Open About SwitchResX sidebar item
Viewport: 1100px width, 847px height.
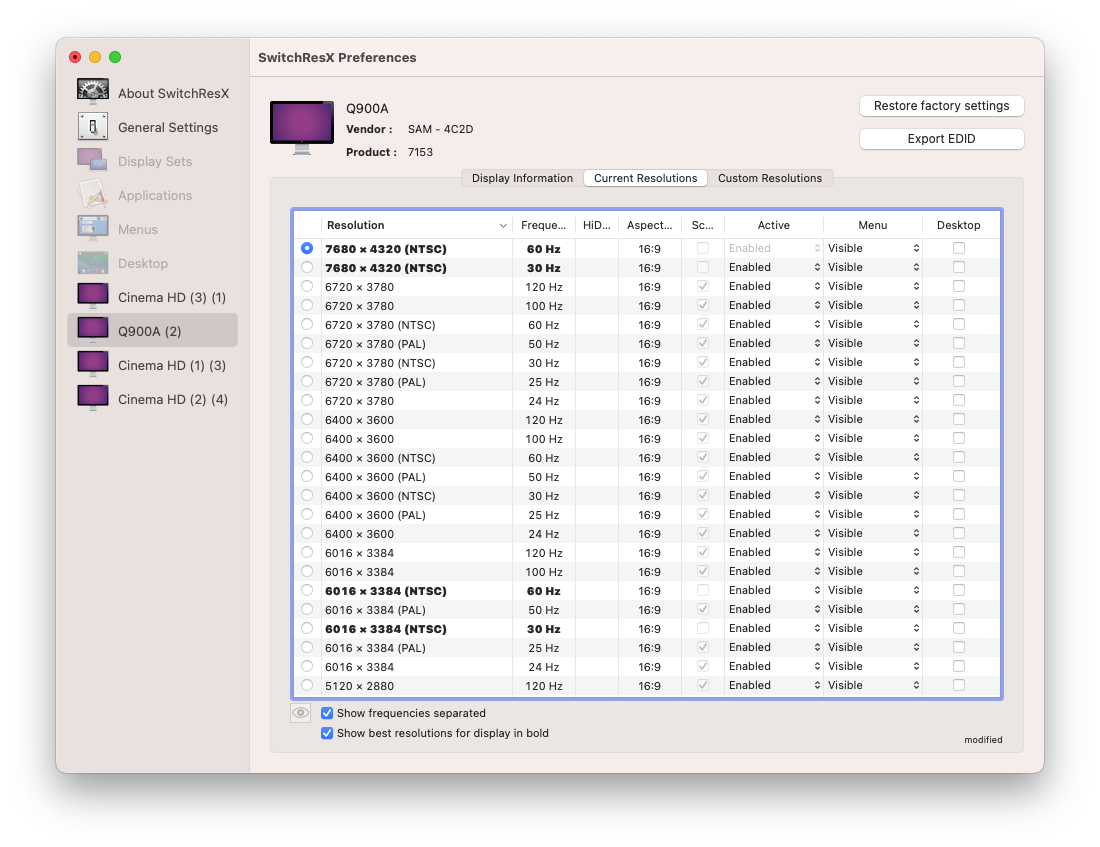pyautogui.click(x=153, y=93)
